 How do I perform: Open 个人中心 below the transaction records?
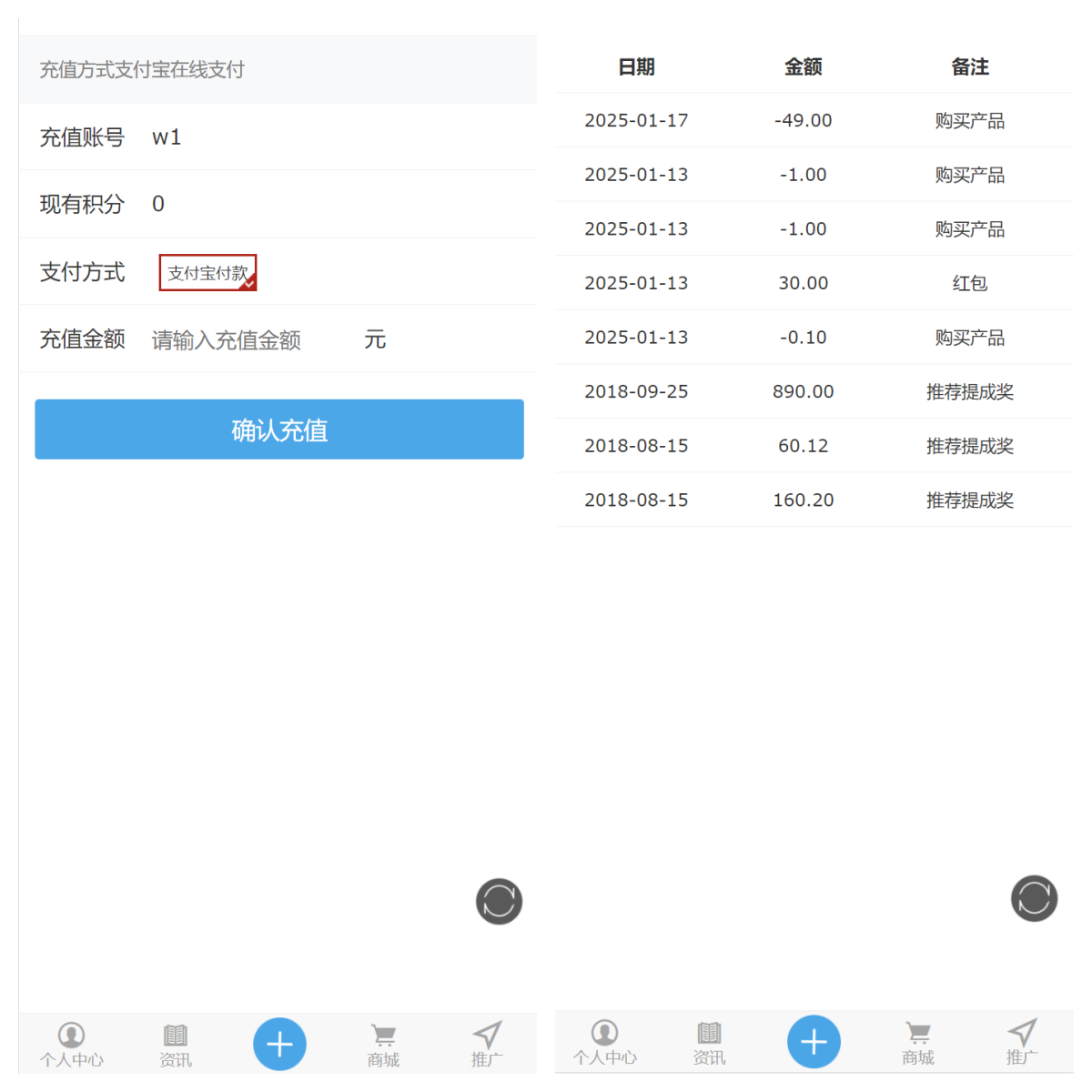pyautogui.click(x=605, y=1042)
